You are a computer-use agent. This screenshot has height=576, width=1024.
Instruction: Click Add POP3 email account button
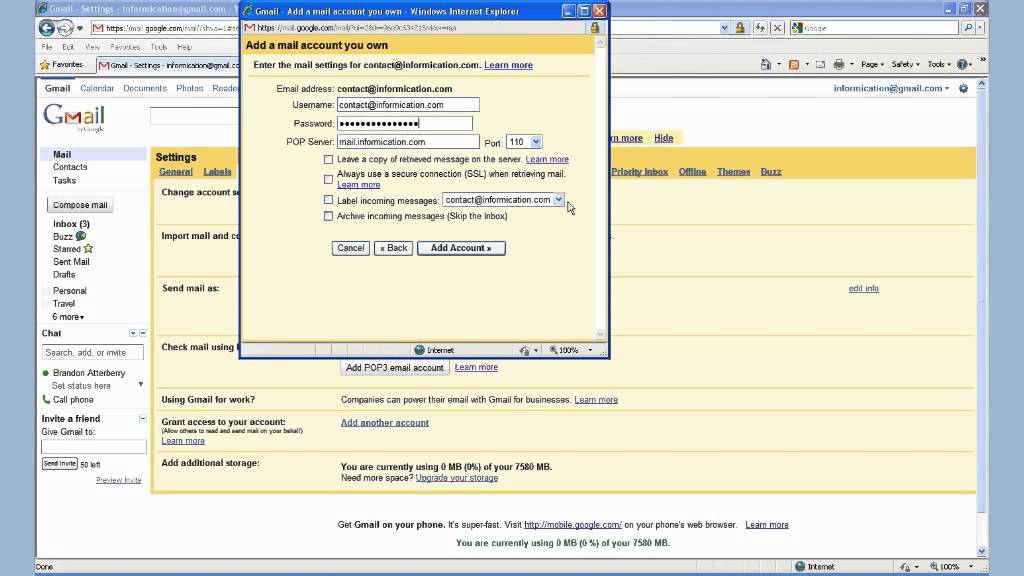tap(394, 368)
